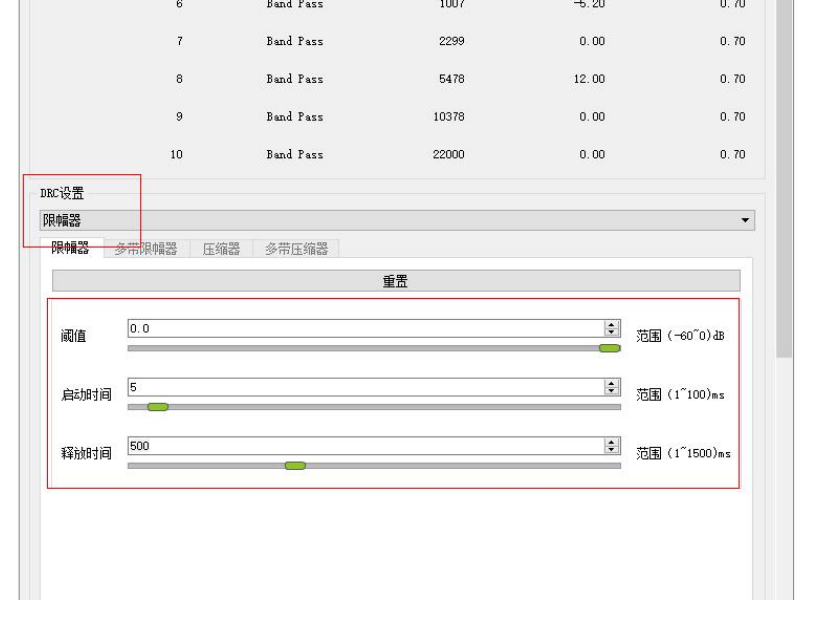
Task: Select Band Pass type in row 8
Action: point(295,79)
